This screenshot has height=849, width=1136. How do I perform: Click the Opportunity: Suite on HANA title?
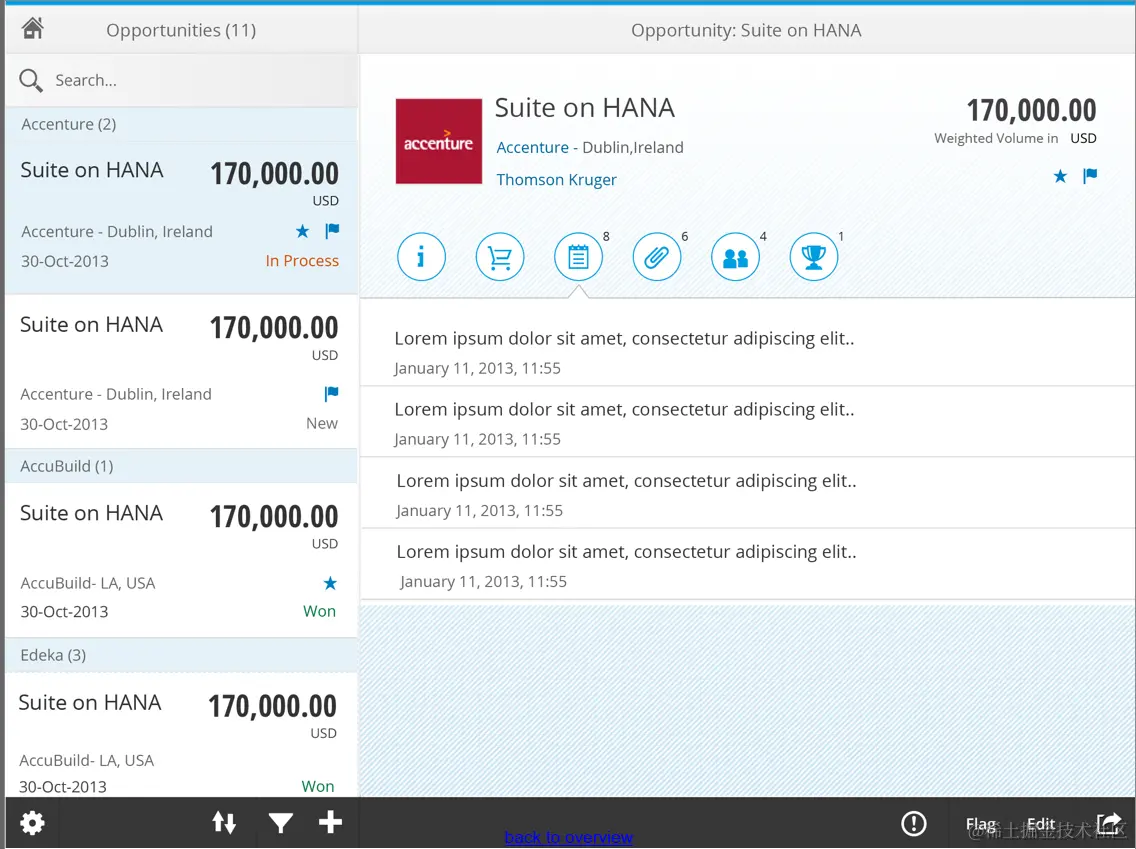click(x=746, y=30)
